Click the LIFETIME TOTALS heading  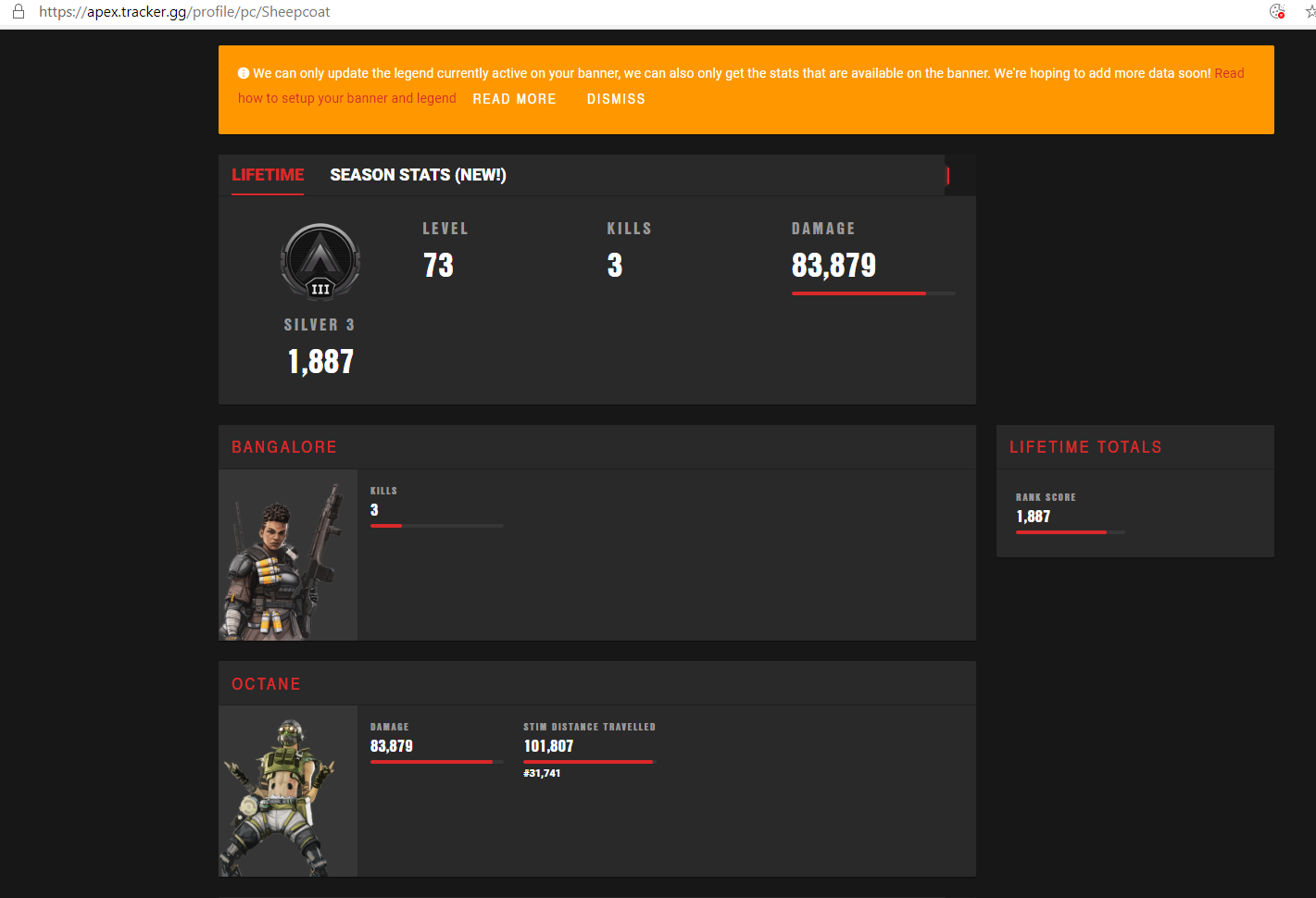pos(1085,447)
